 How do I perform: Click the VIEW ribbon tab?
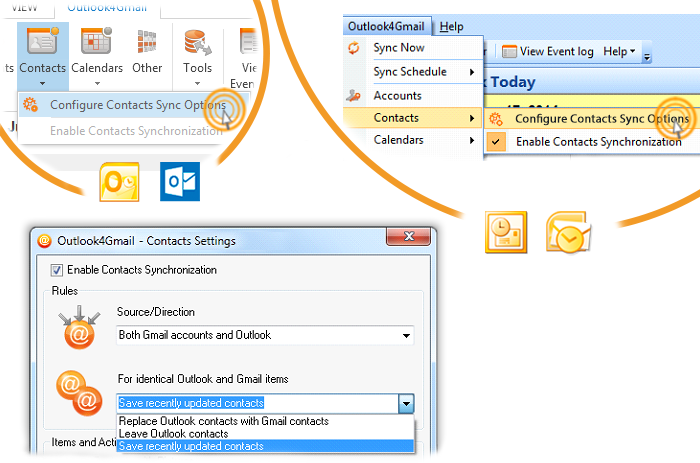pos(25,7)
